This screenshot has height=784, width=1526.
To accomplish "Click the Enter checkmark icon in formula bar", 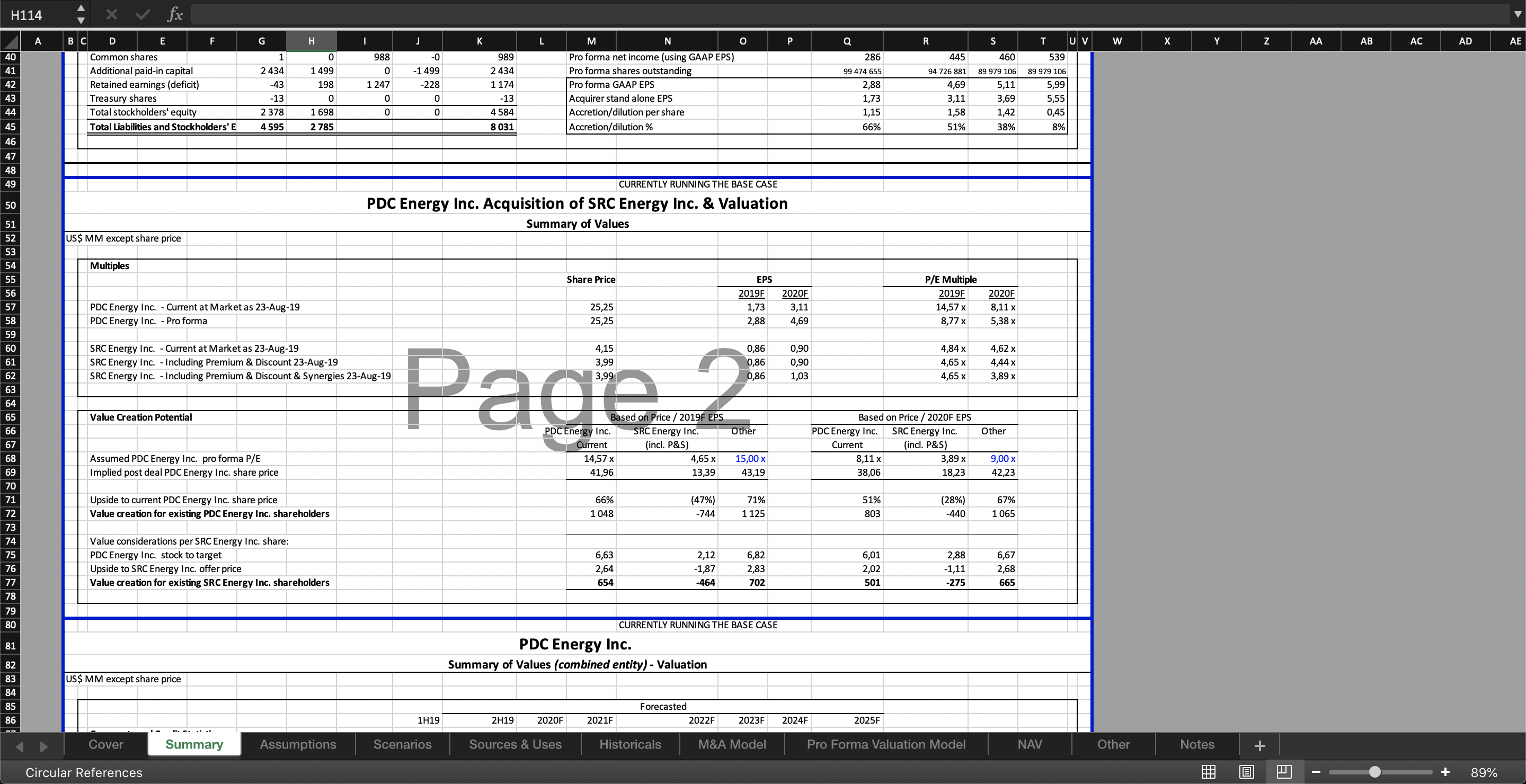I will click(x=142, y=14).
